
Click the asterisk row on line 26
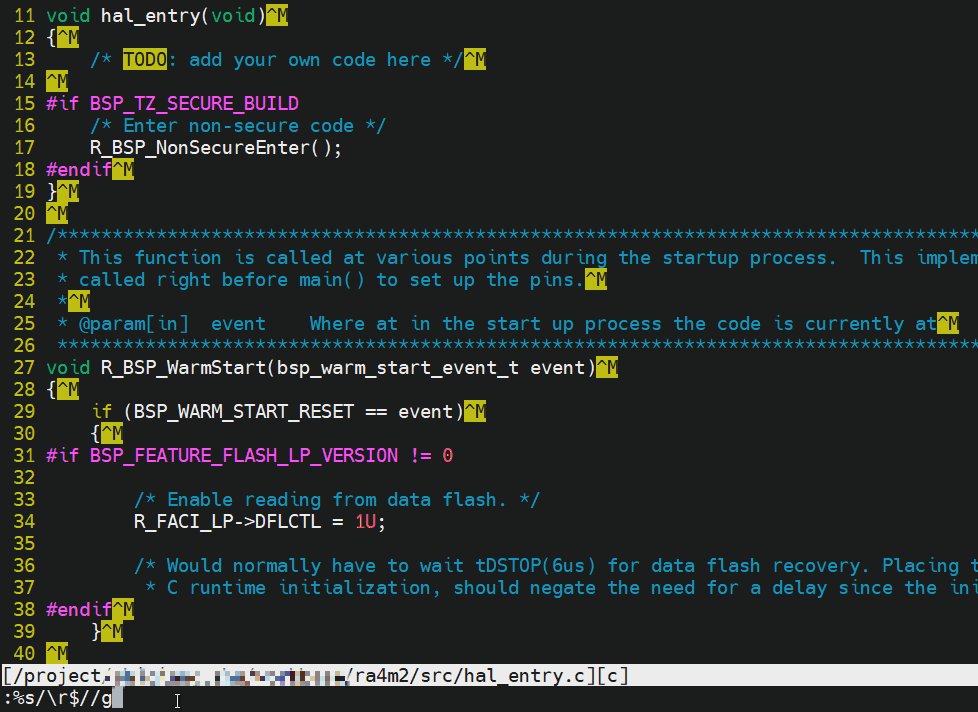(x=517, y=346)
